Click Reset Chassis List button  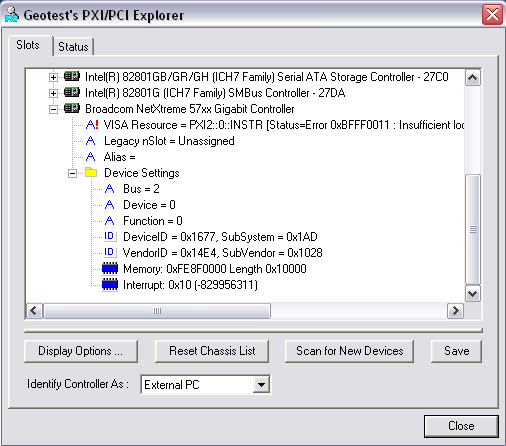[x=212, y=351]
